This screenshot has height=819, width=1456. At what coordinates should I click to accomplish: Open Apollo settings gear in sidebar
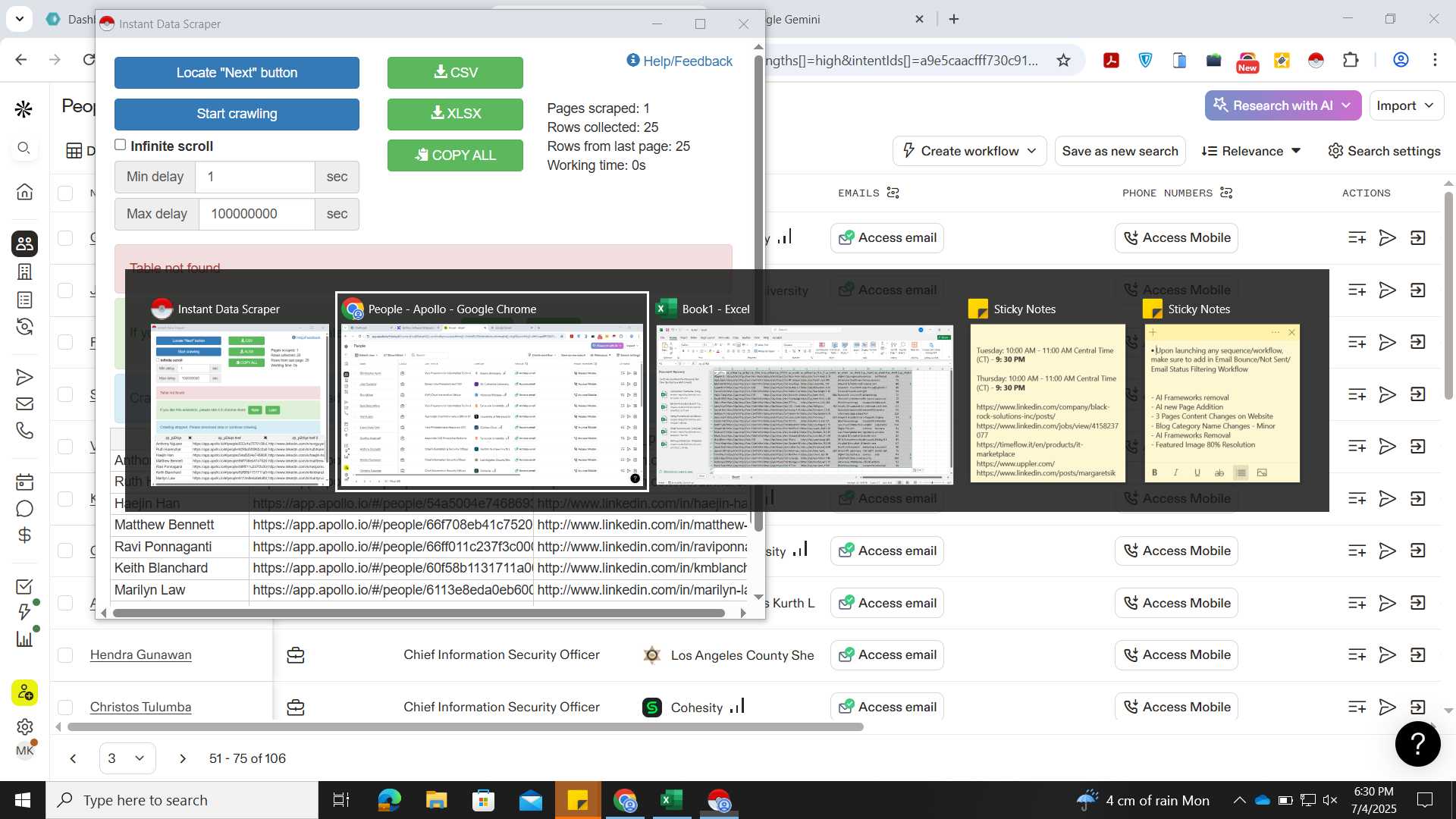[x=24, y=726]
